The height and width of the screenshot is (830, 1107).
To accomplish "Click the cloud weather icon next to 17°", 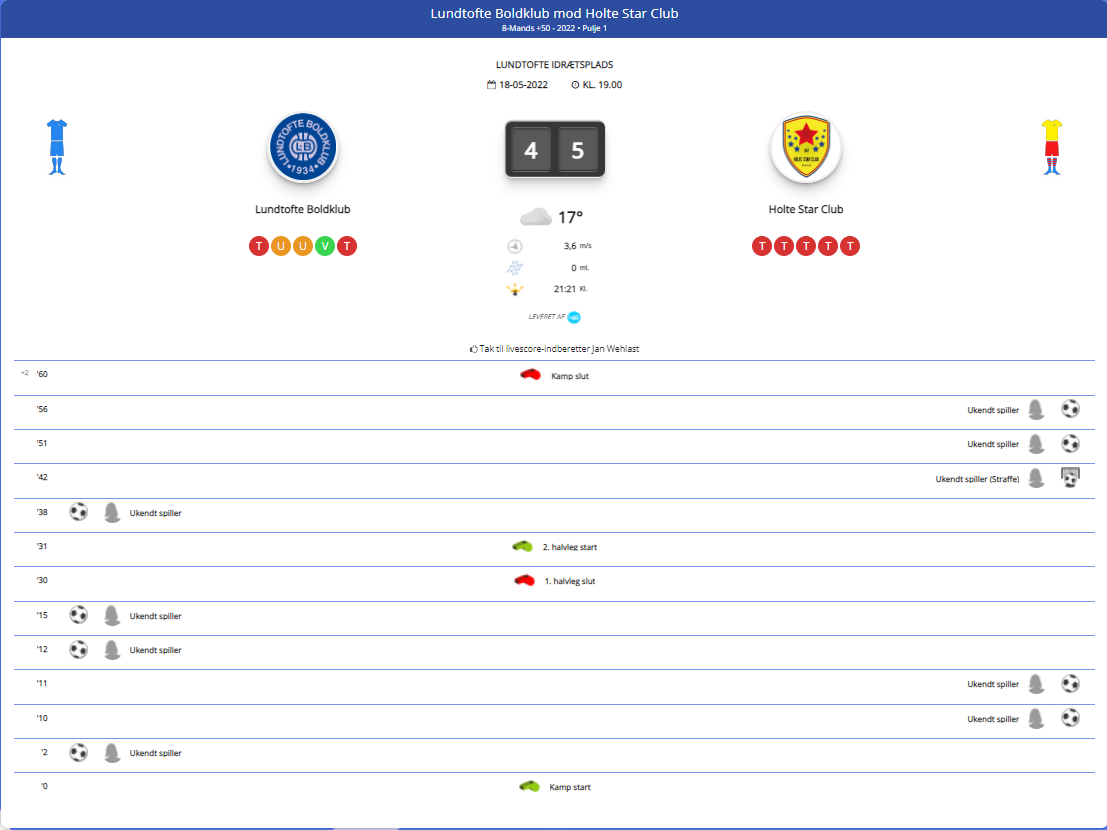I will tap(535, 217).
